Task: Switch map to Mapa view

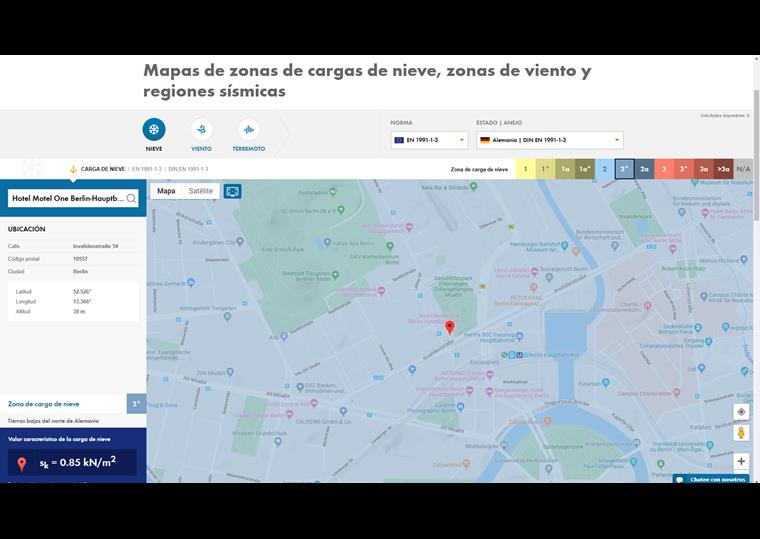Action: click(166, 191)
